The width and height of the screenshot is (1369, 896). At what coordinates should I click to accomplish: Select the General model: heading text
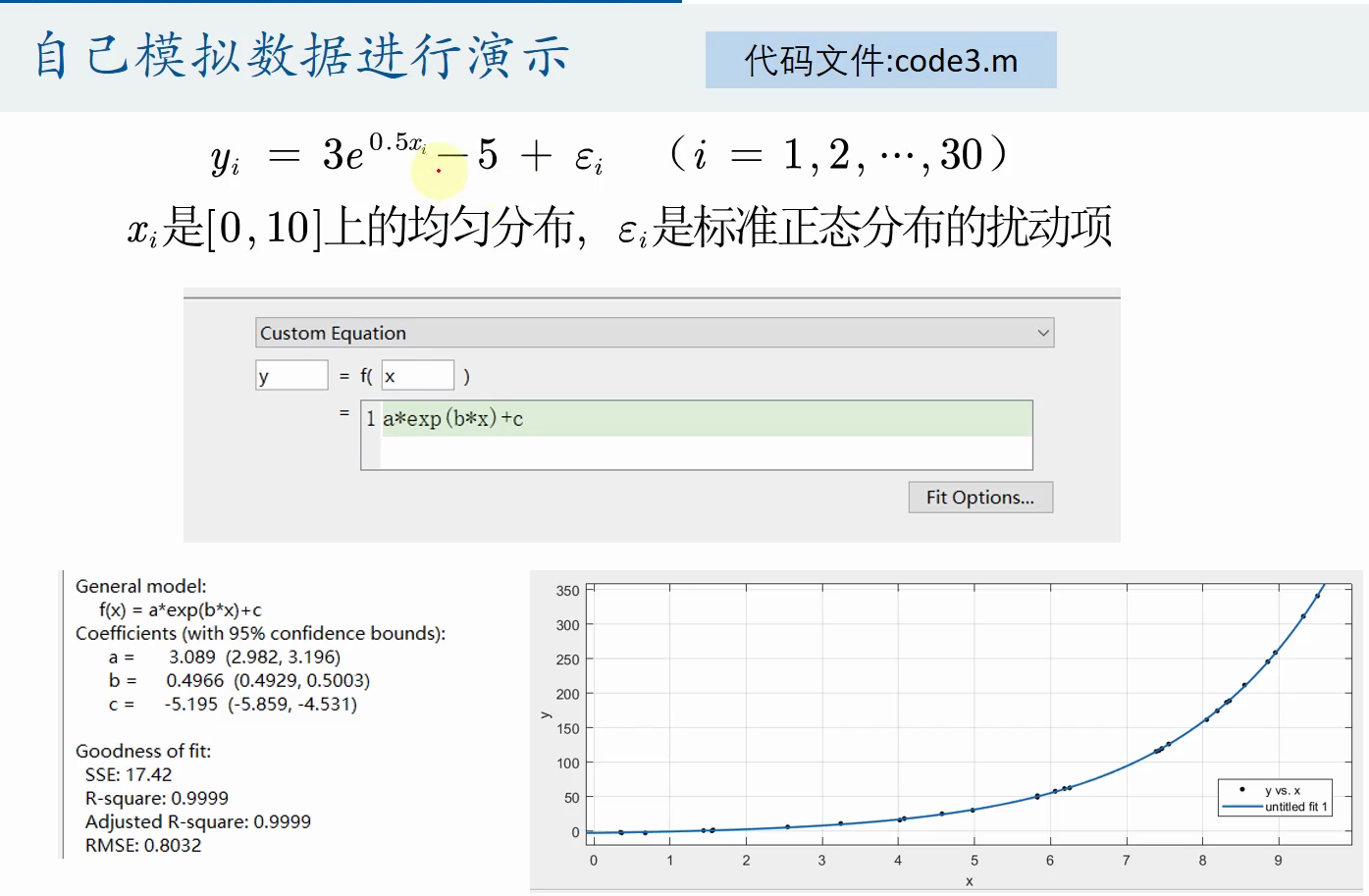141,586
